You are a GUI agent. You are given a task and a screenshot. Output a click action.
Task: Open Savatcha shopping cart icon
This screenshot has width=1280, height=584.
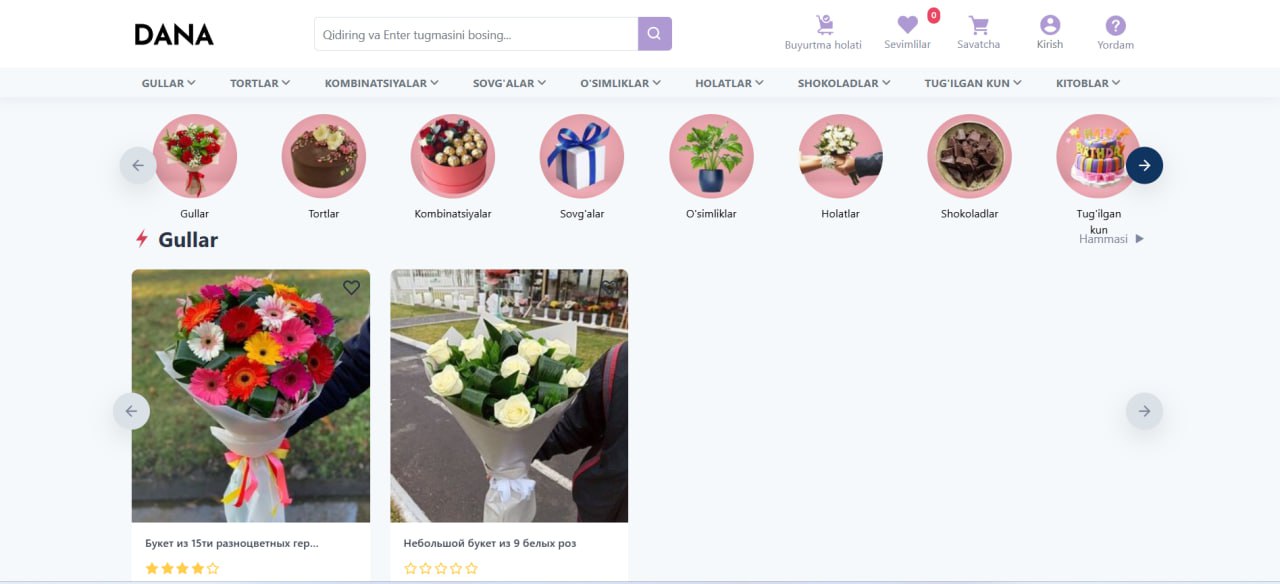tap(978, 25)
